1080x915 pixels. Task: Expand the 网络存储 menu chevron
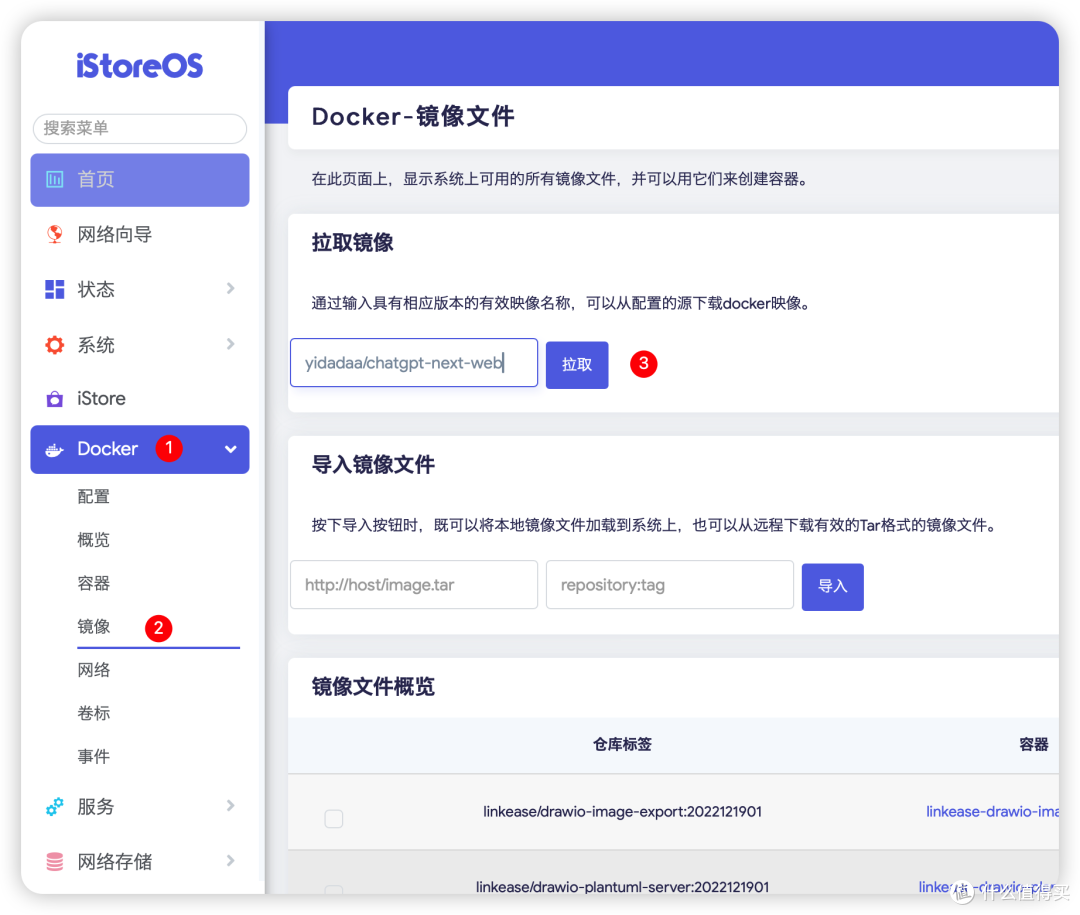(231, 861)
